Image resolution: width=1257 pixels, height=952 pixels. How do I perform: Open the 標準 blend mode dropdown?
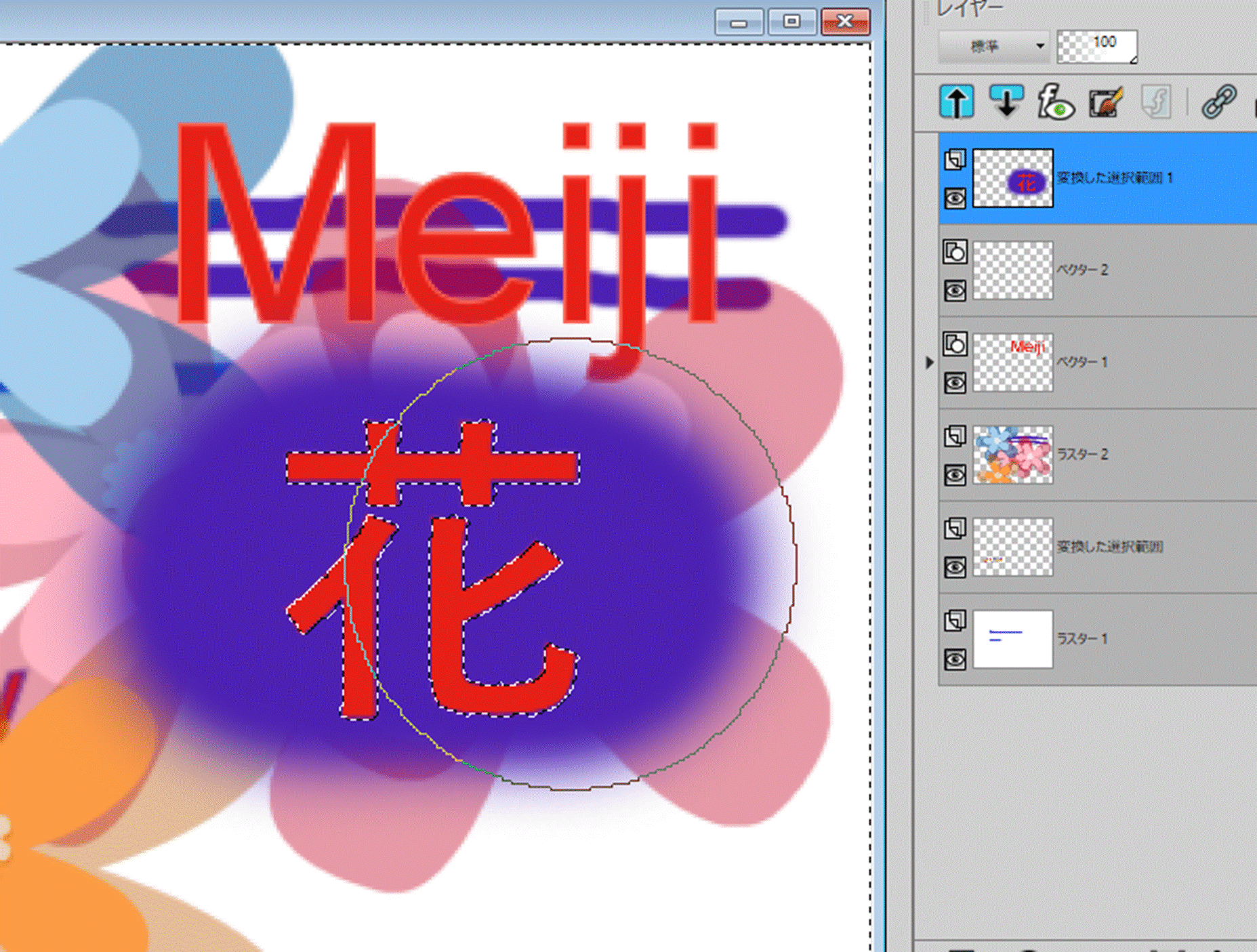993,46
